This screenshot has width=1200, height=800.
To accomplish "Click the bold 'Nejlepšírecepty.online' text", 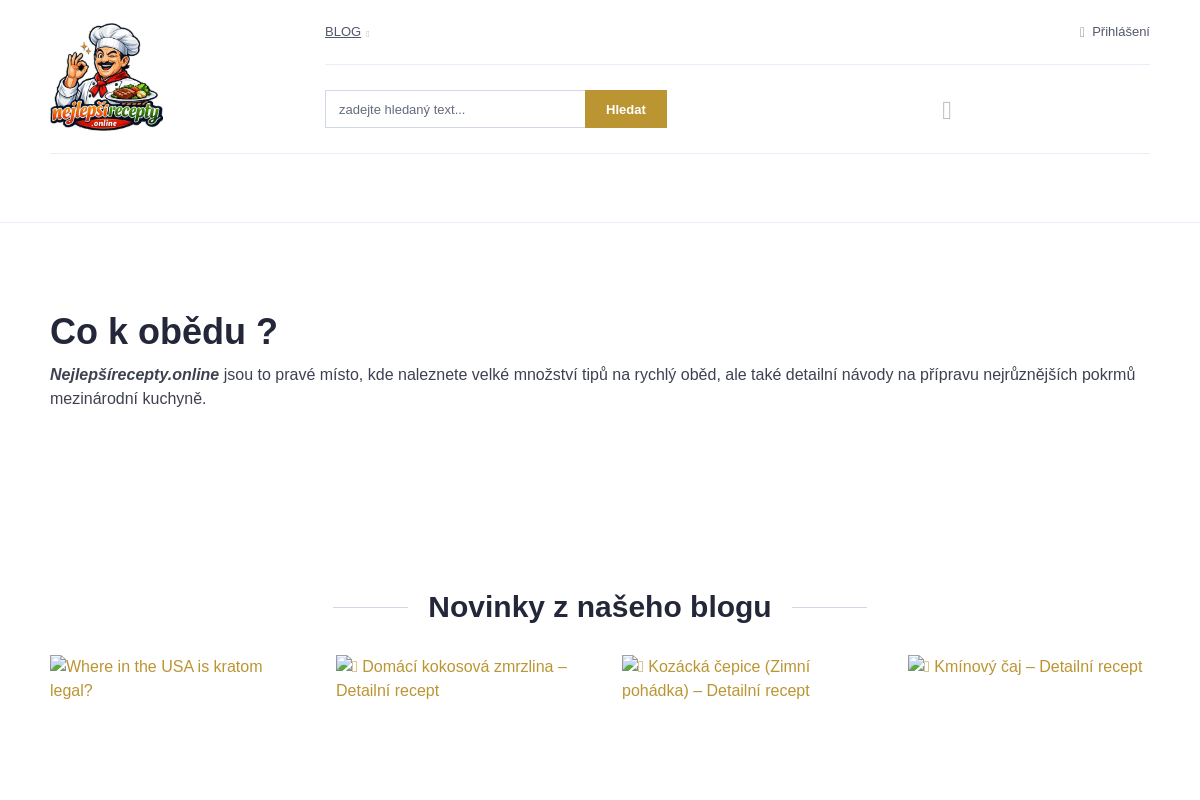I will pos(134,374).
